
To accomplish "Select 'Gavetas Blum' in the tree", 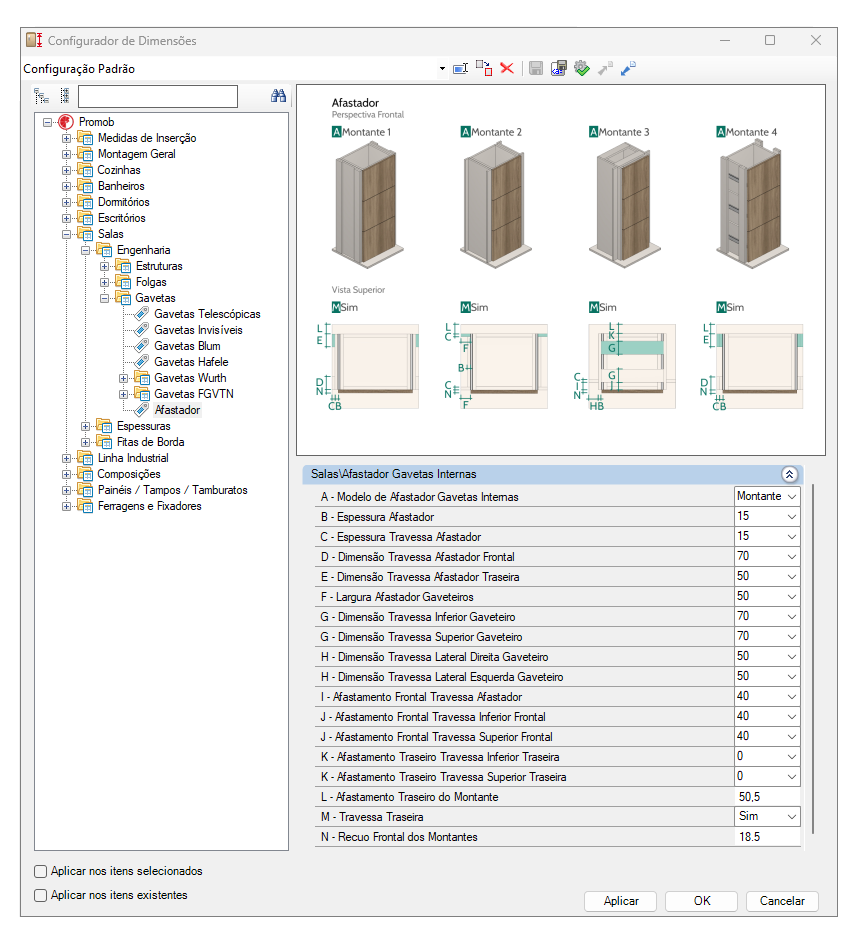I will [187, 346].
